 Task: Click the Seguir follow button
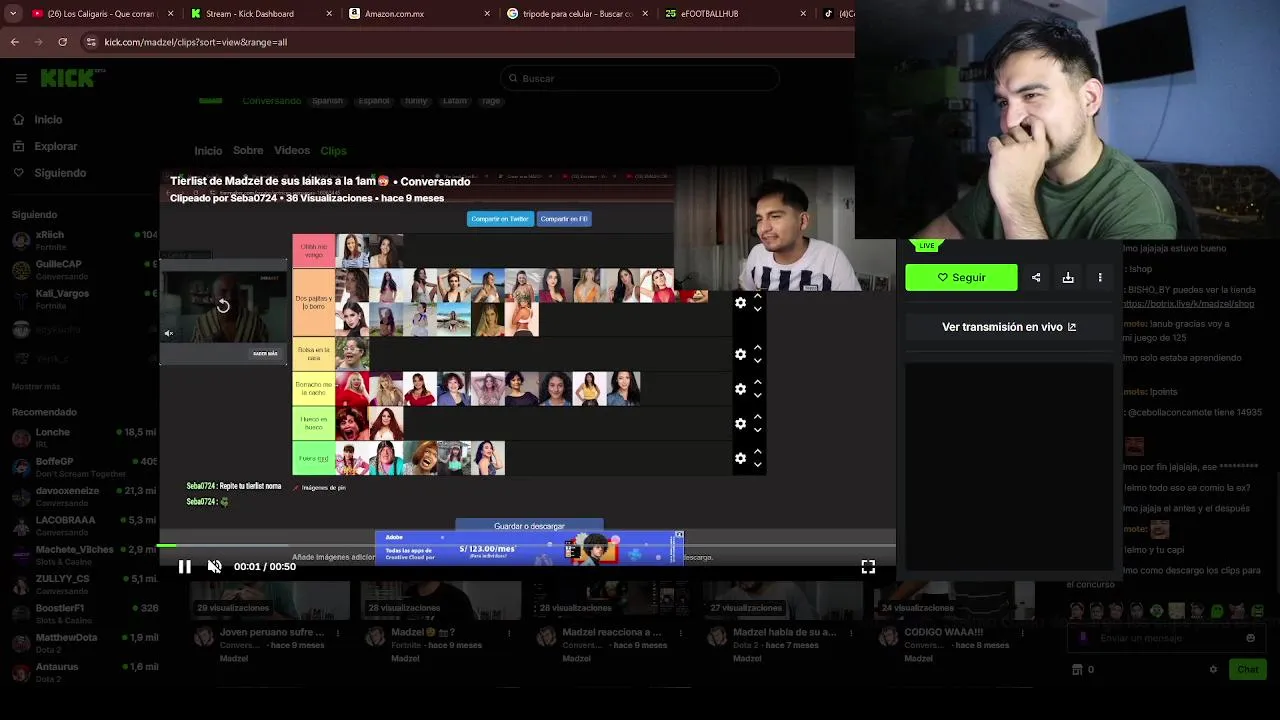(961, 277)
